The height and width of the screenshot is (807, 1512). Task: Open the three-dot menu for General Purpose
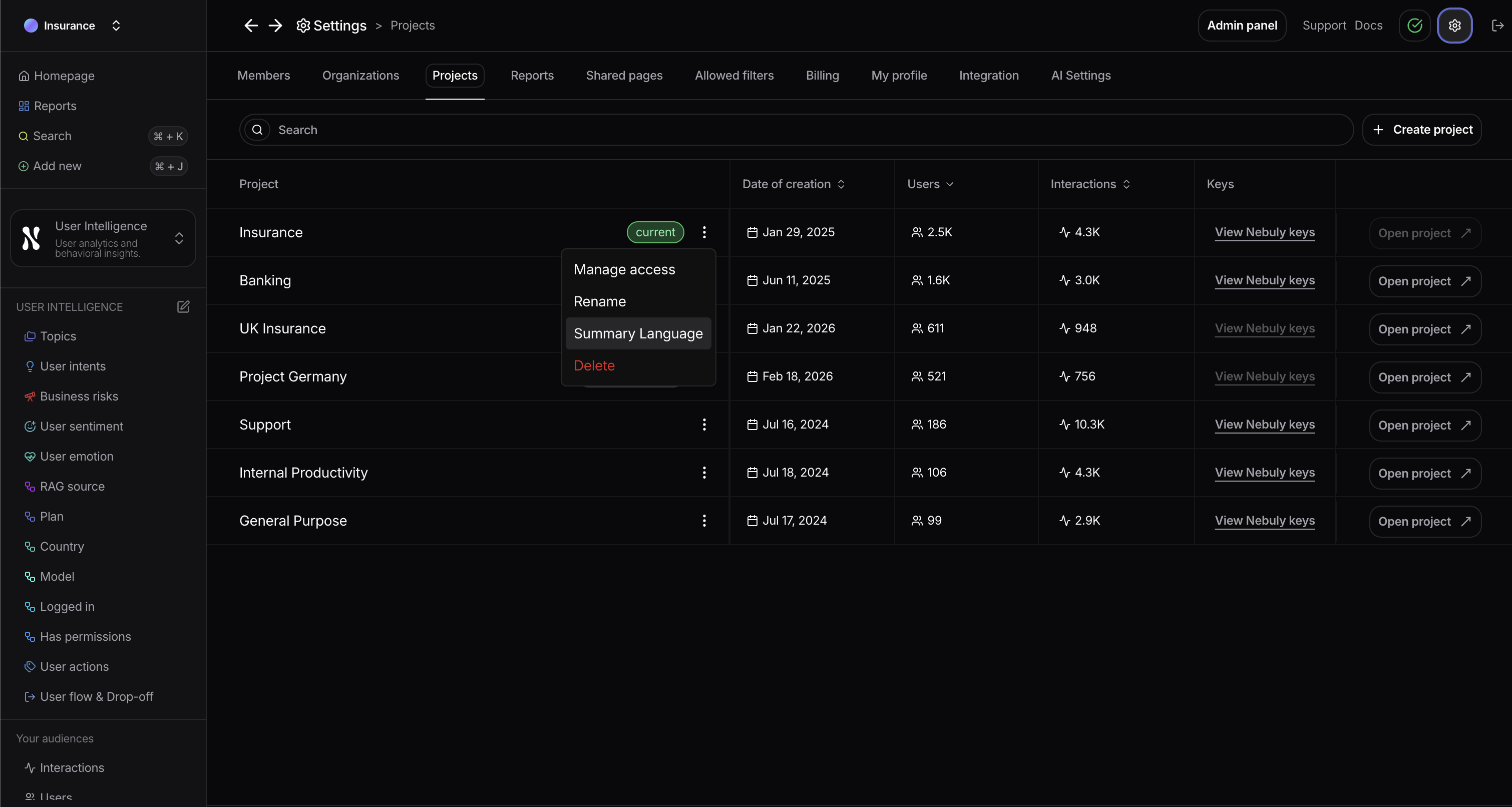point(704,521)
